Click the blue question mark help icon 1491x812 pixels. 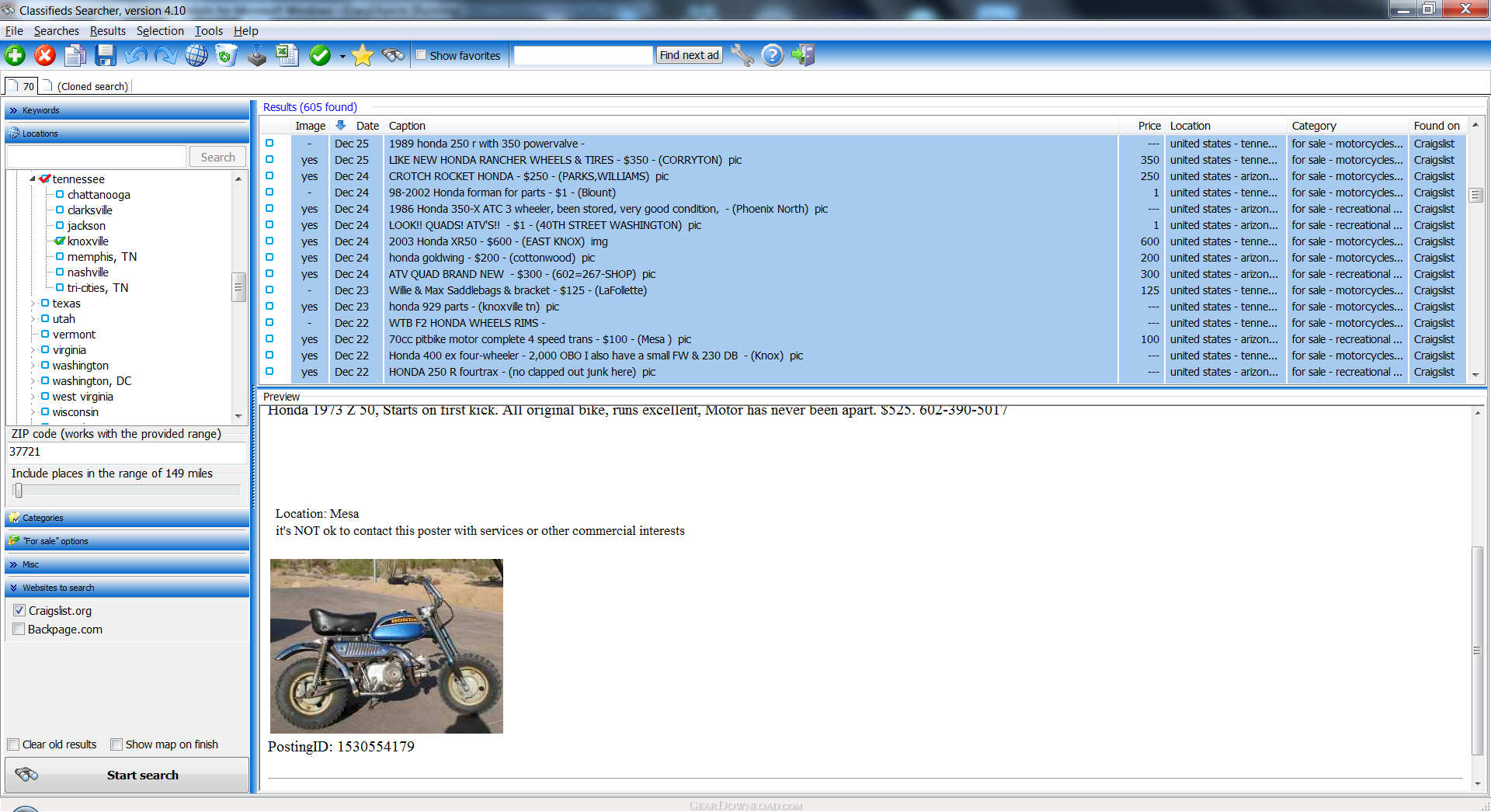(x=773, y=55)
